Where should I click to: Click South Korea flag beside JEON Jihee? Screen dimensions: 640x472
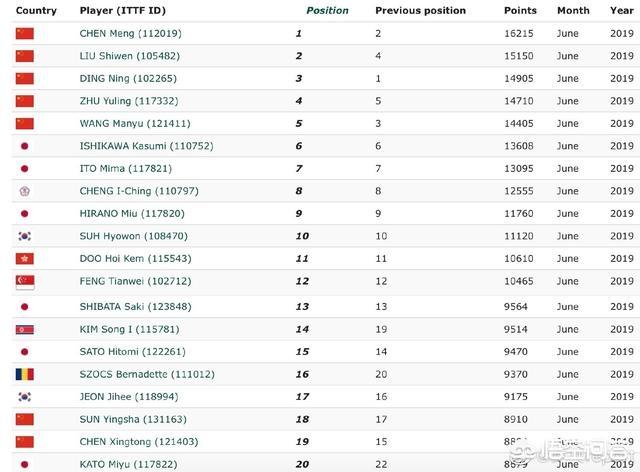coord(25,396)
